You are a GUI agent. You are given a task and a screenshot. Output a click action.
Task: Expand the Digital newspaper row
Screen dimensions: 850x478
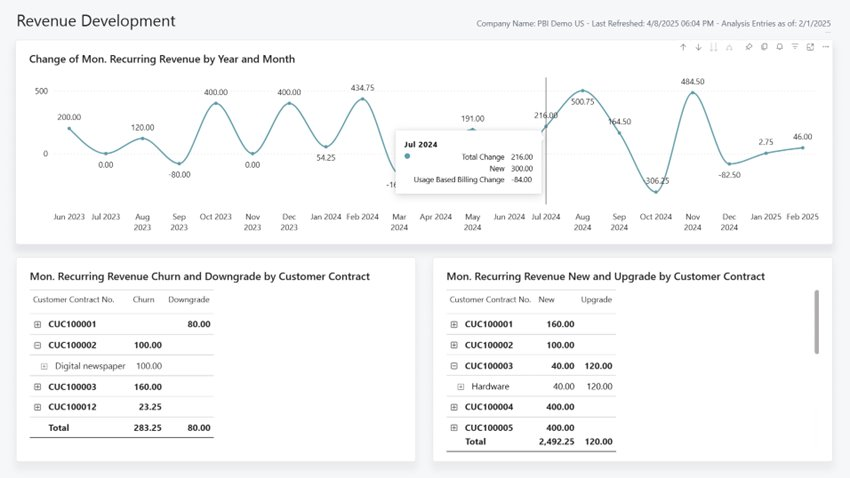(44, 366)
